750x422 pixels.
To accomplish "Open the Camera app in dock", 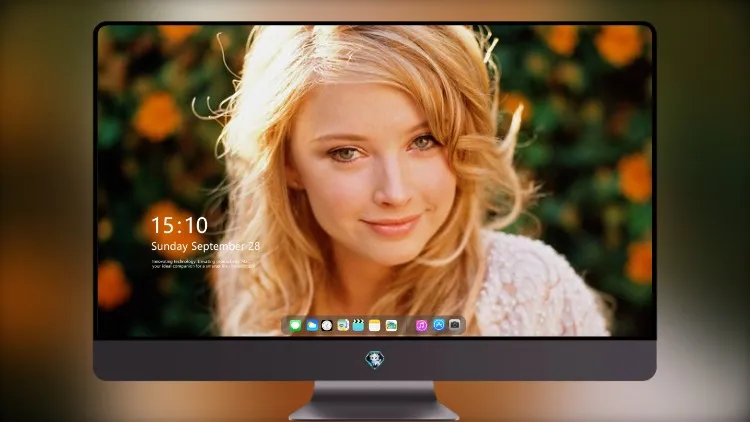I will 455,325.
